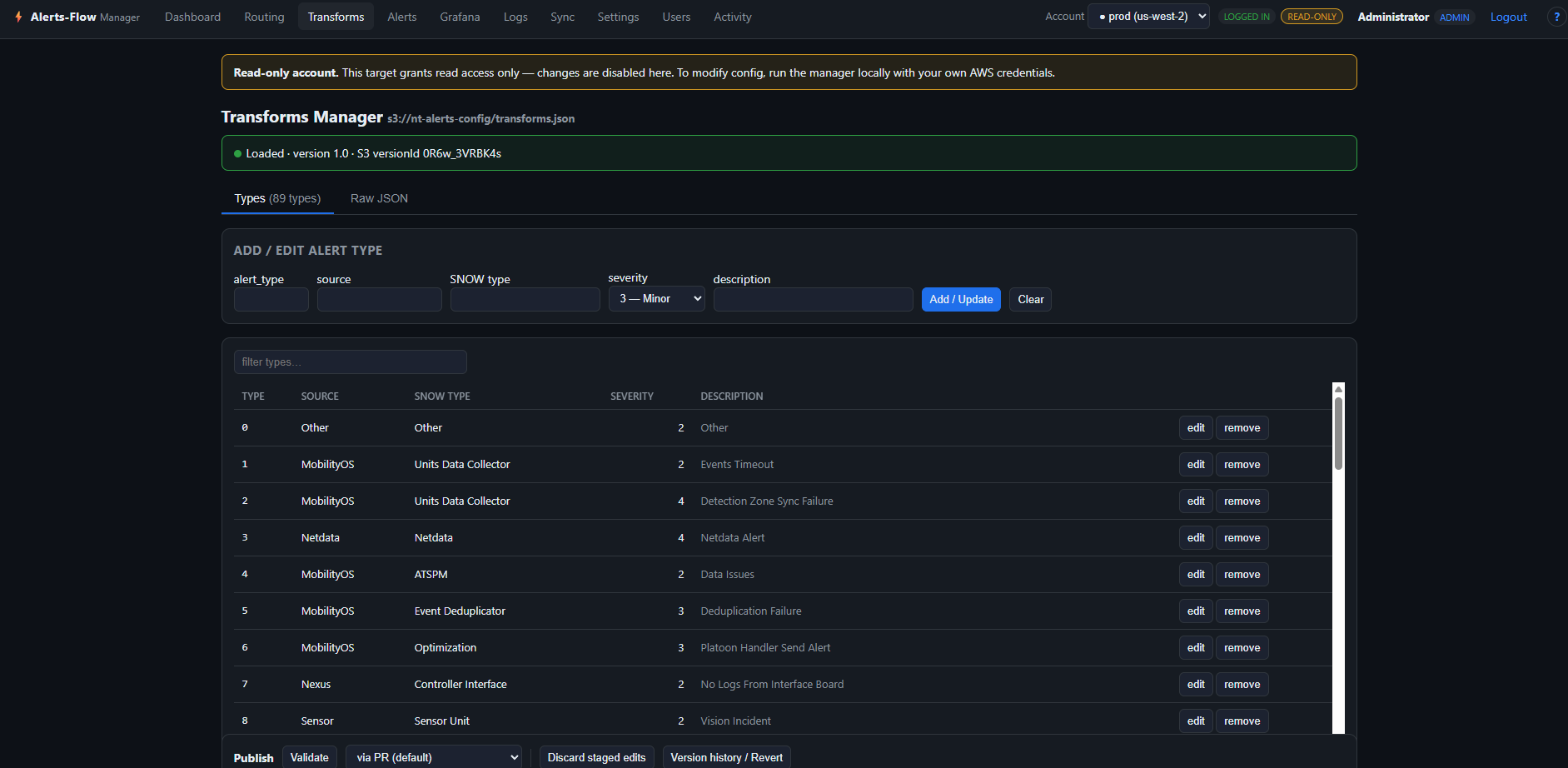This screenshot has height=768, width=1568.
Task: Edit the Netdata Alert row
Action: [x=1196, y=537]
